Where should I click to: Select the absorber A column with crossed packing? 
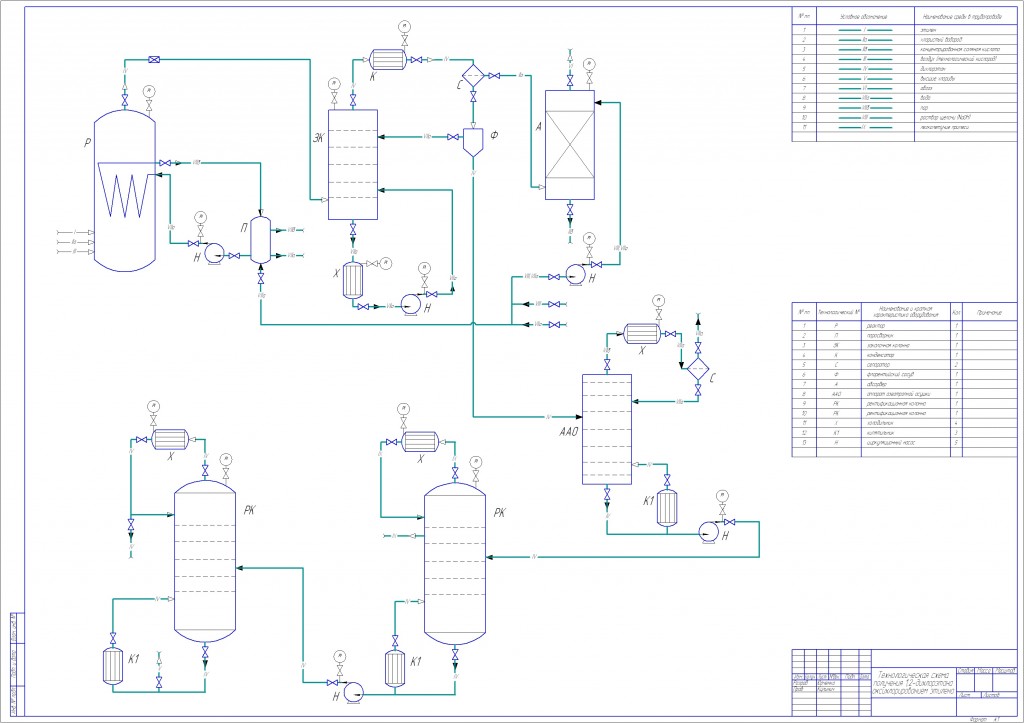click(569, 144)
